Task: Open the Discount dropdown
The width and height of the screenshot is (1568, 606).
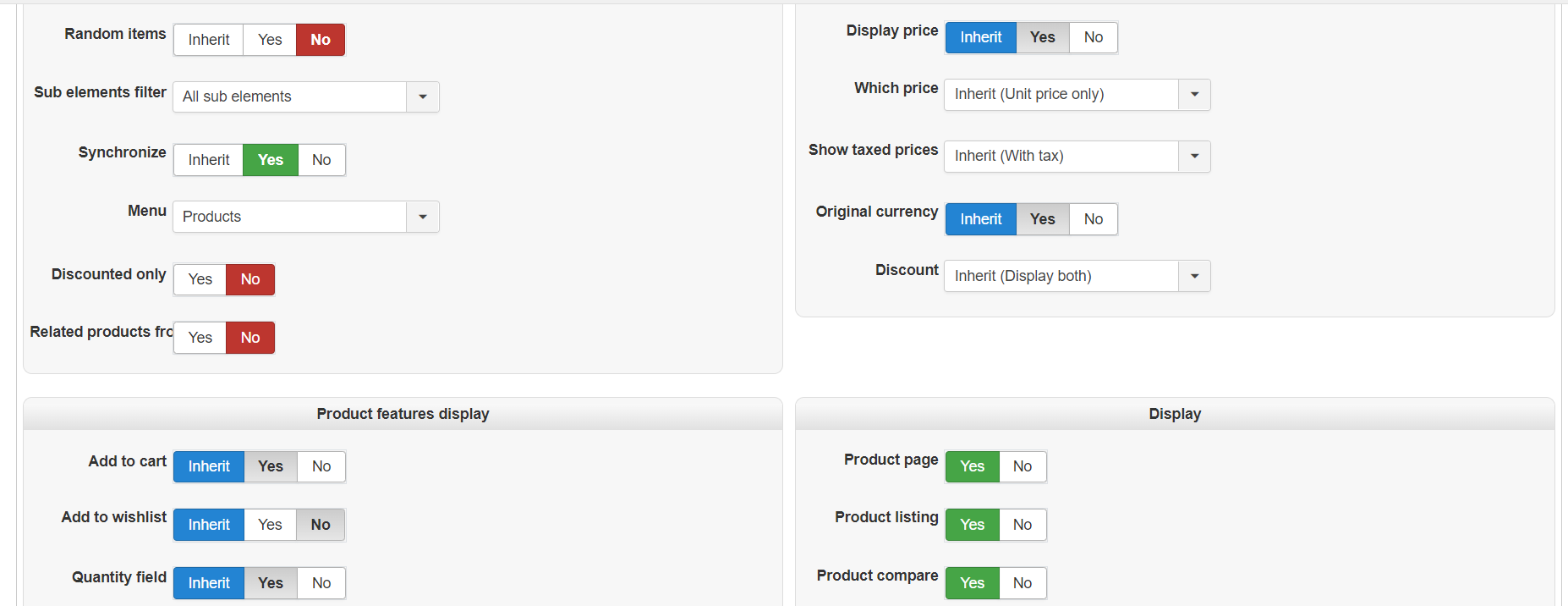Action: [1194, 276]
